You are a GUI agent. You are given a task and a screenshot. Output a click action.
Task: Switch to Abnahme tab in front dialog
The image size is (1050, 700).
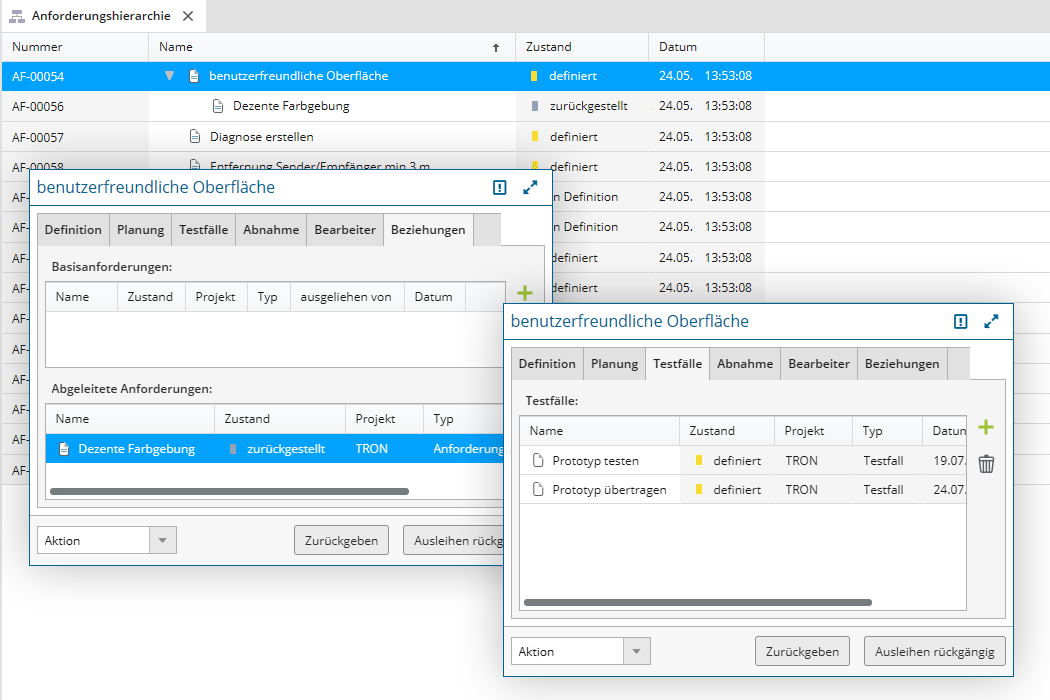tap(745, 364)
